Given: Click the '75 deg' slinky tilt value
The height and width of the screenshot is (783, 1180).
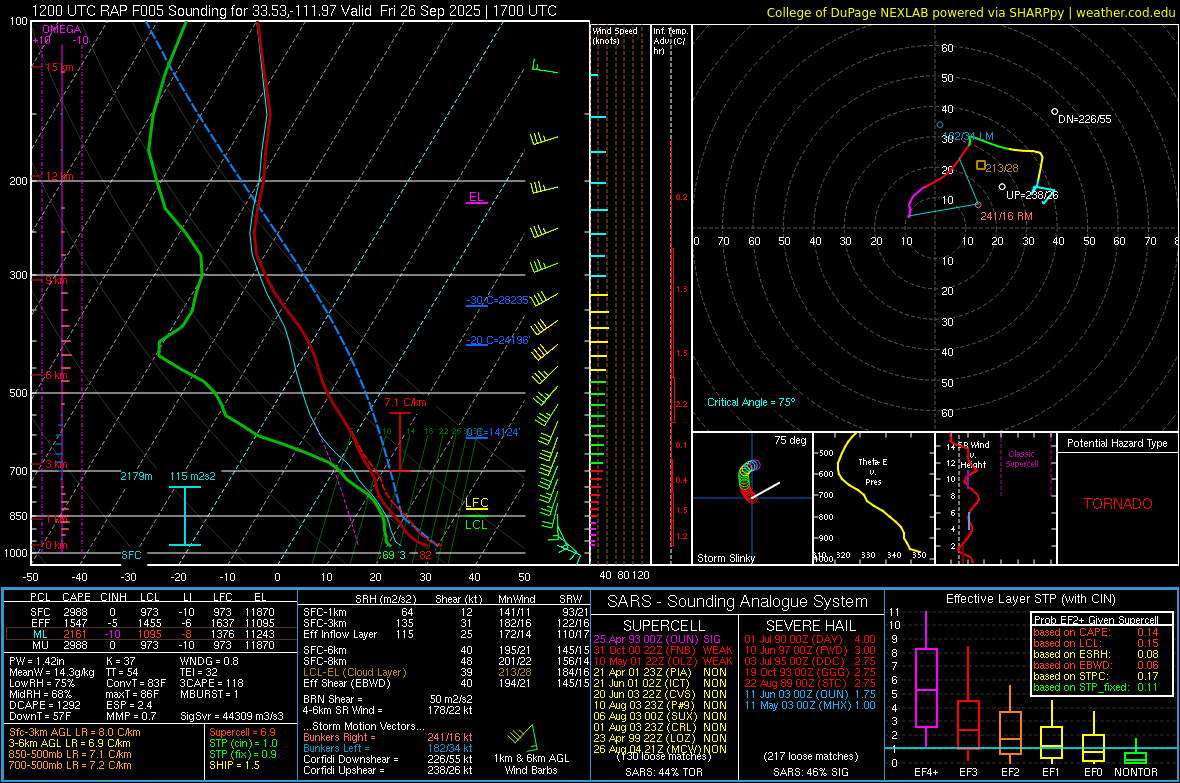Looking at the screenshot, I should tap(790, 440).
